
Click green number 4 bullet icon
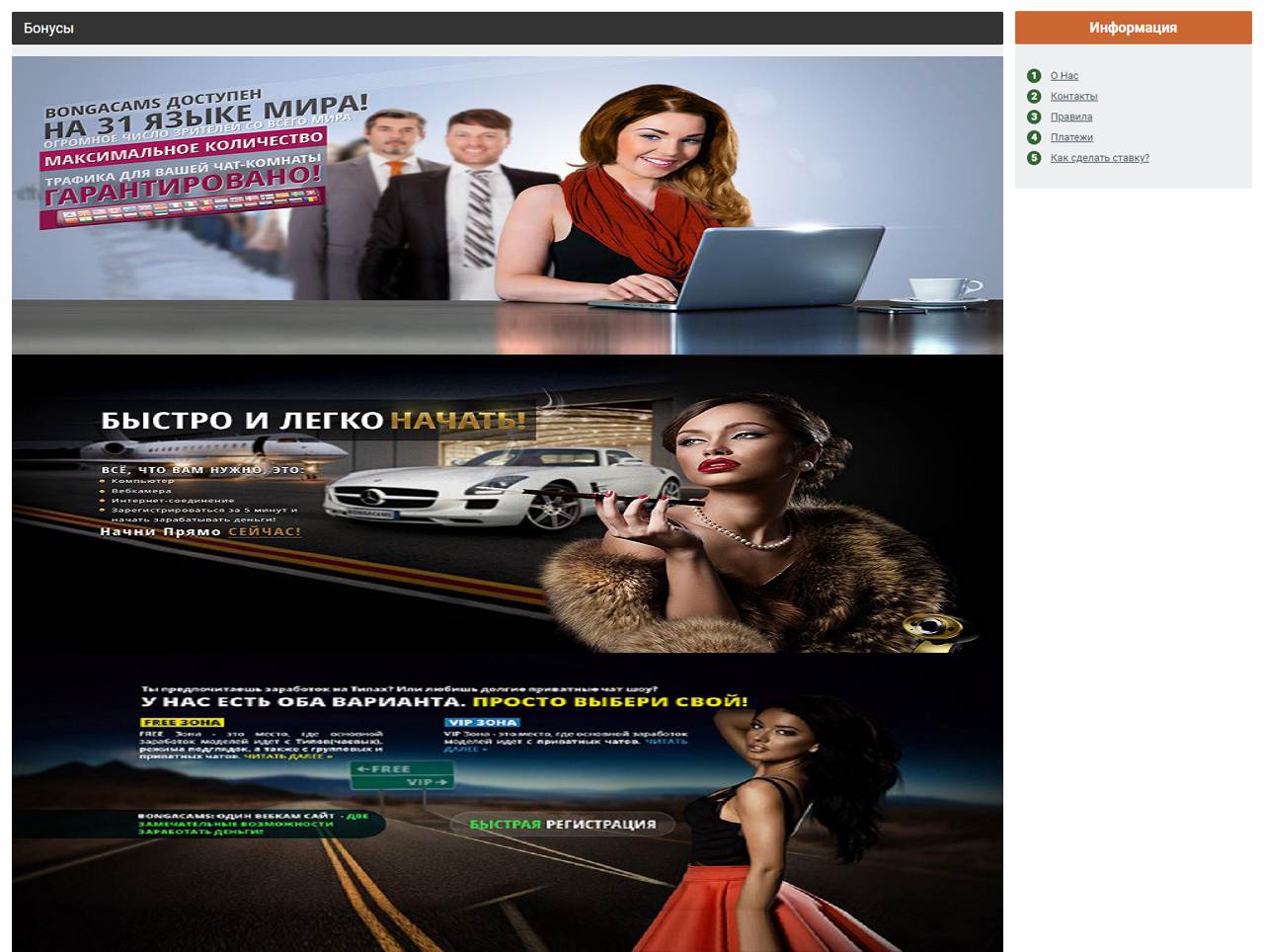1034,137
